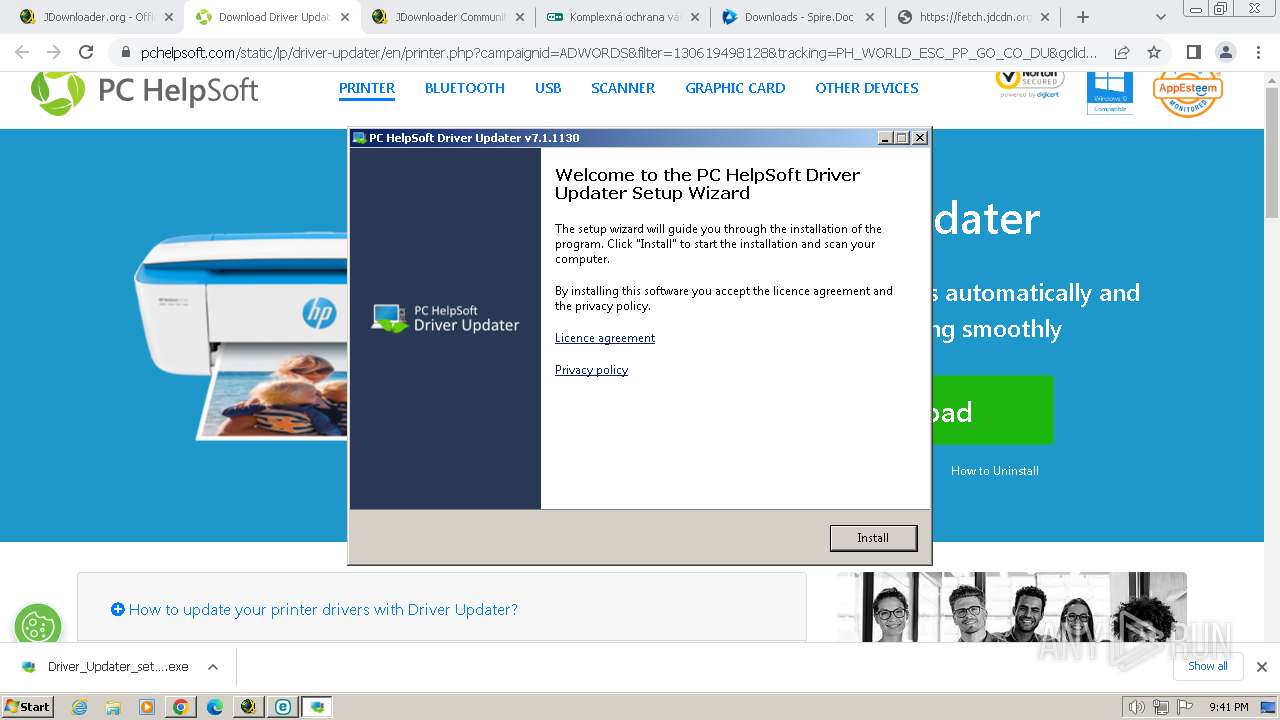Viewport: 1280px width, 720px height.
Task: Open Google Chrome from taskbar
Action: pos(181,707)
